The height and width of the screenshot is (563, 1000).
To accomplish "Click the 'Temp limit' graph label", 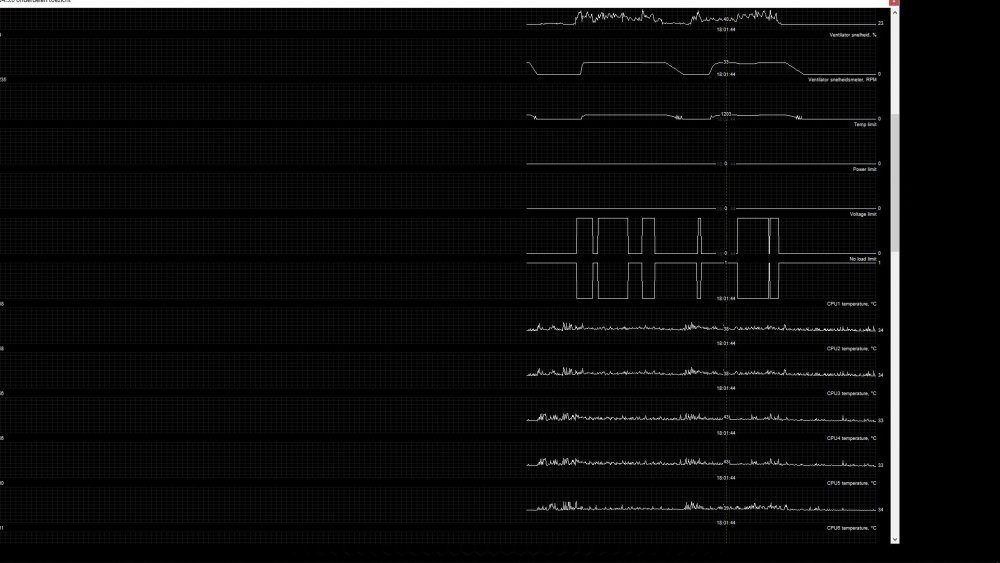I will (865, 124).
